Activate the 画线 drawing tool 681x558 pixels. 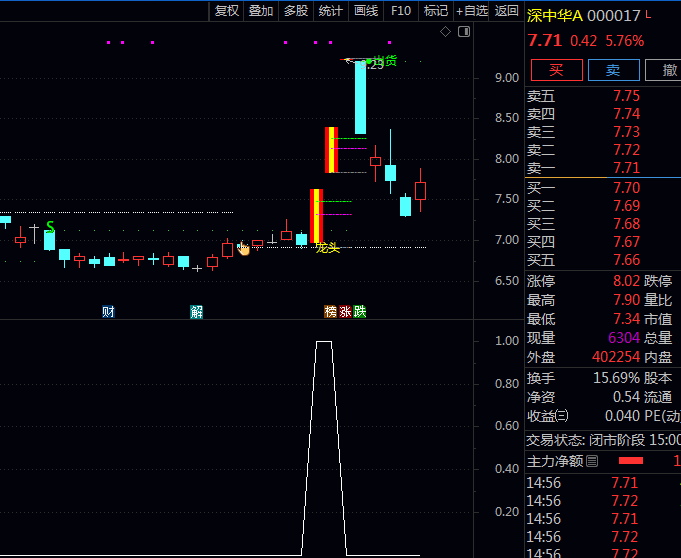[x=366, y=10]
